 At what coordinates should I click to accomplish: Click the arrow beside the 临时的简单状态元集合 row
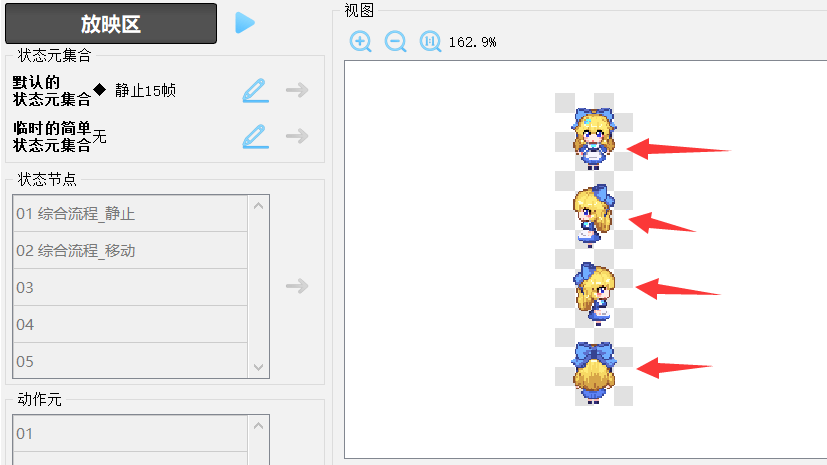tap(296, 136)
